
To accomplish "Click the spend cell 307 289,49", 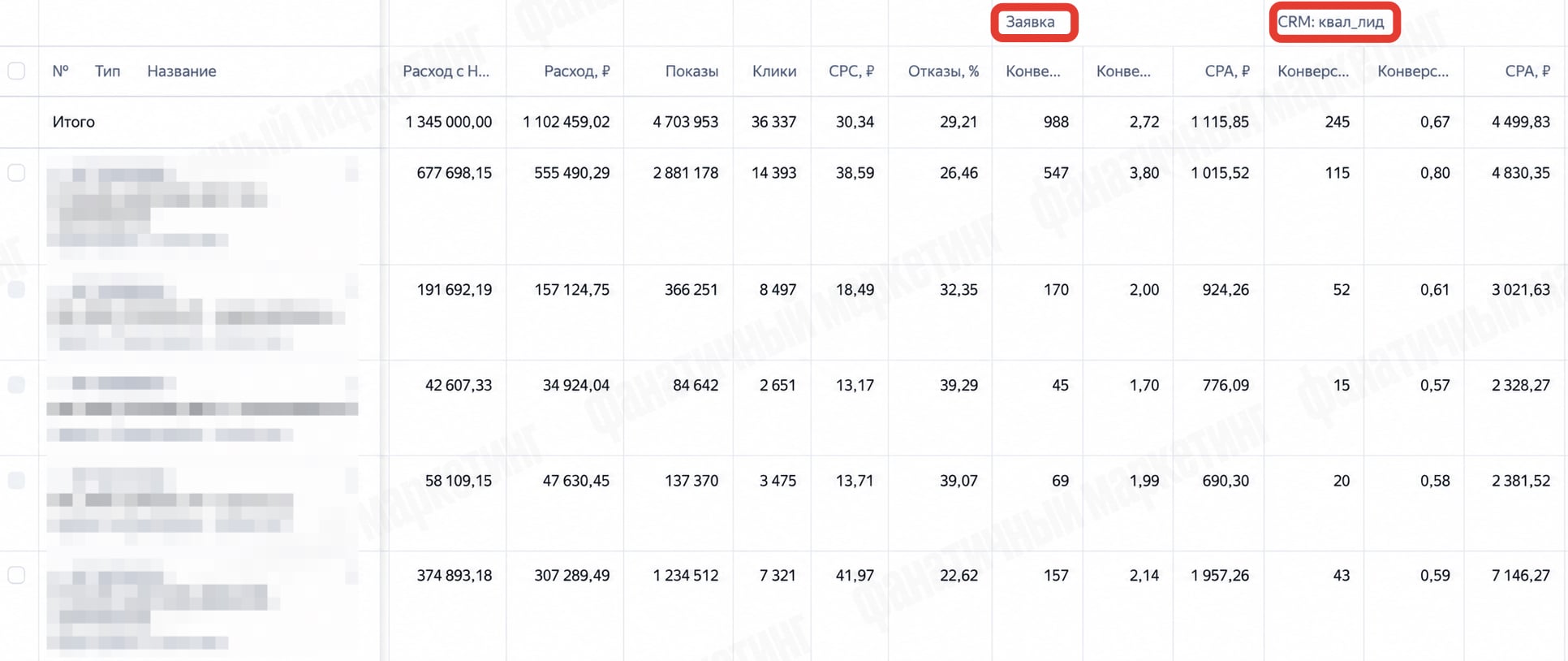I will point(572,576).
